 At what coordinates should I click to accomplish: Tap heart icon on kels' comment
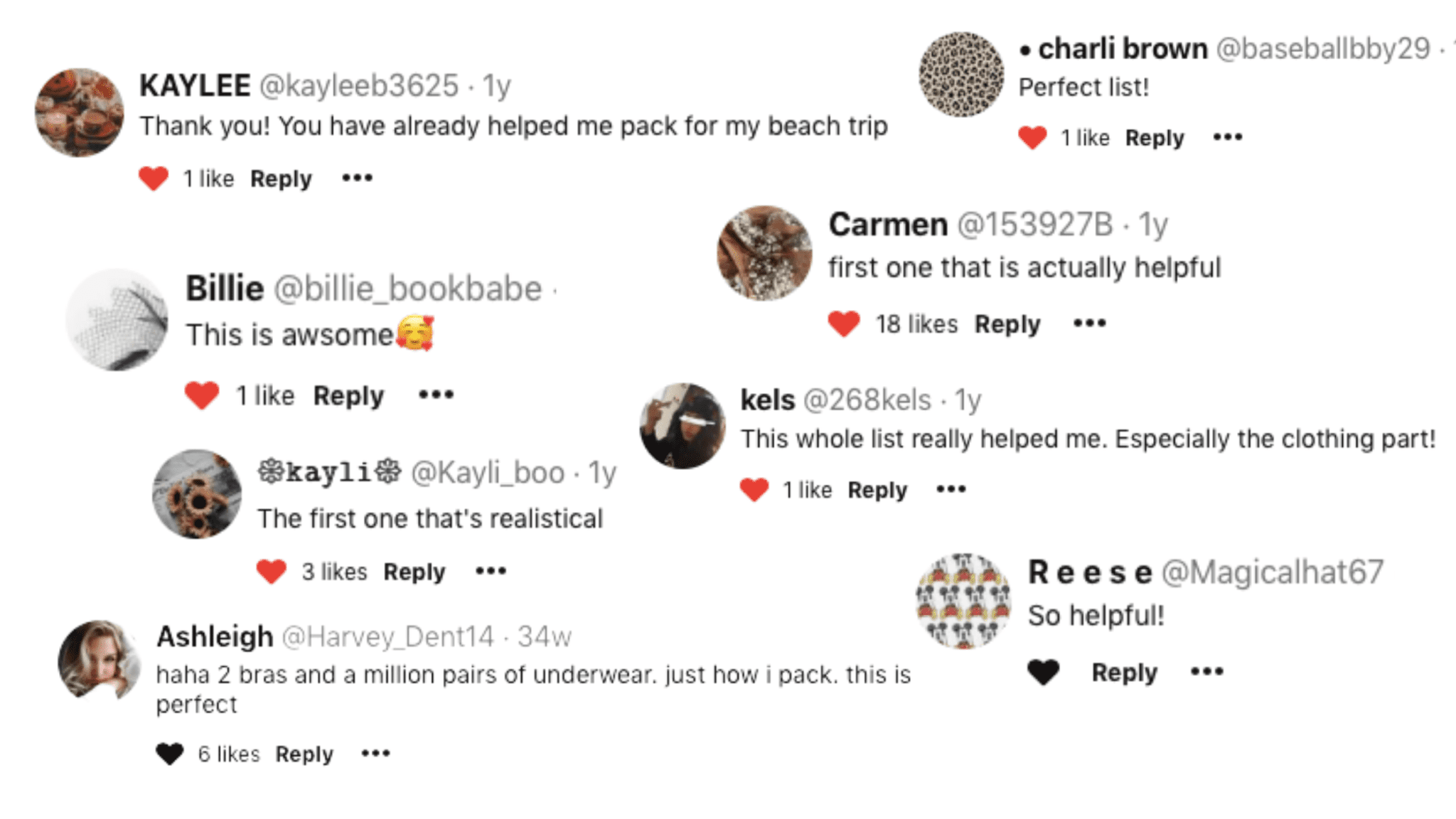point(754,490)
